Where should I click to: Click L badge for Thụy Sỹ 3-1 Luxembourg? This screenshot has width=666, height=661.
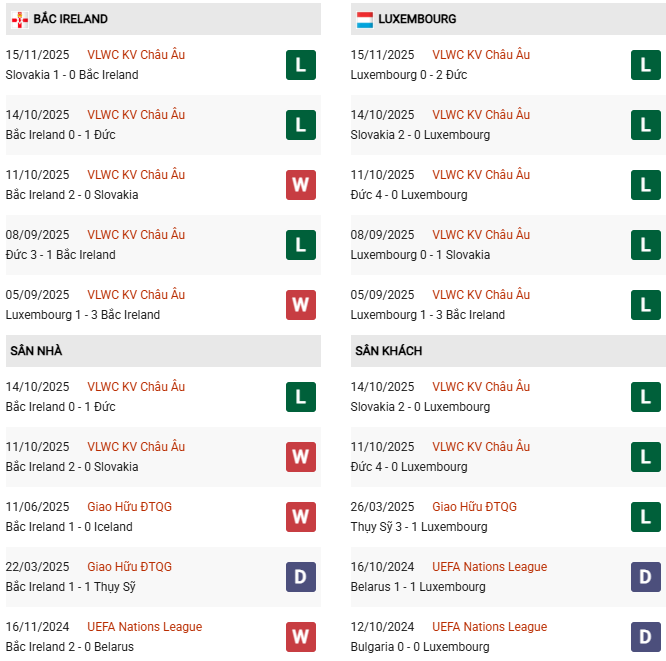coord(646,517)
